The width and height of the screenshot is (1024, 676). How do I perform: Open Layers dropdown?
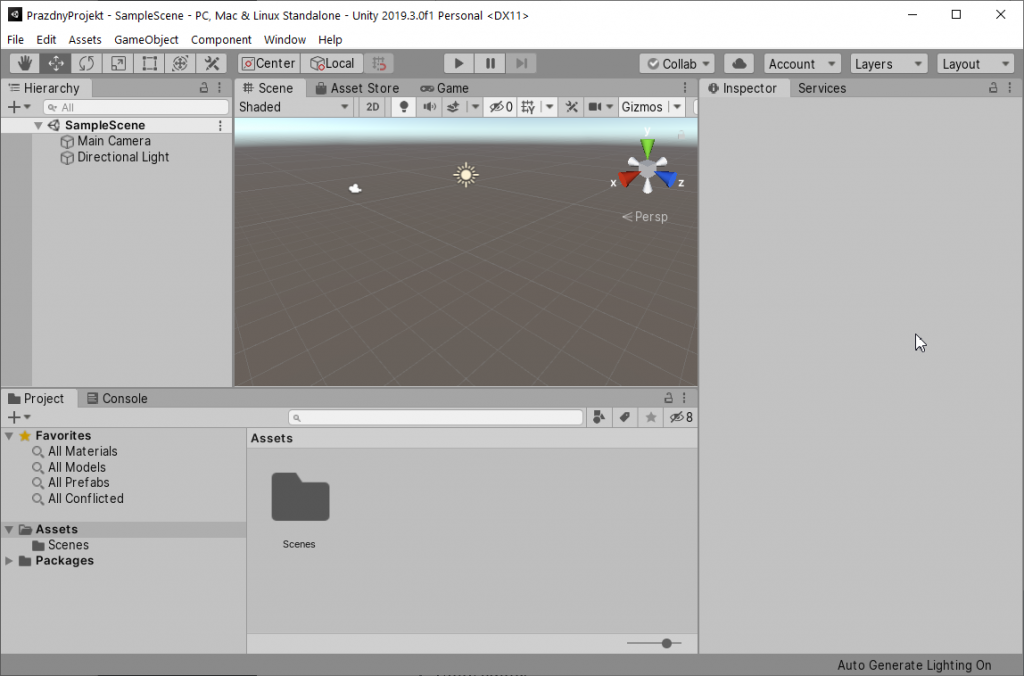(888, 64)
